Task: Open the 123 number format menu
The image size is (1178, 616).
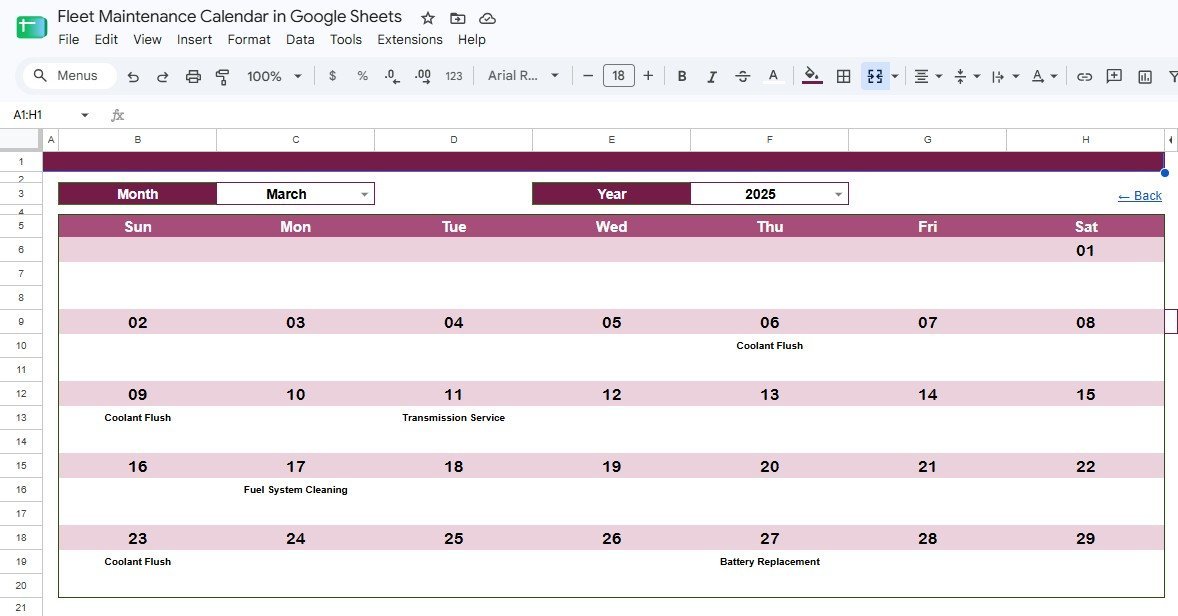Action: click(454, 76)
